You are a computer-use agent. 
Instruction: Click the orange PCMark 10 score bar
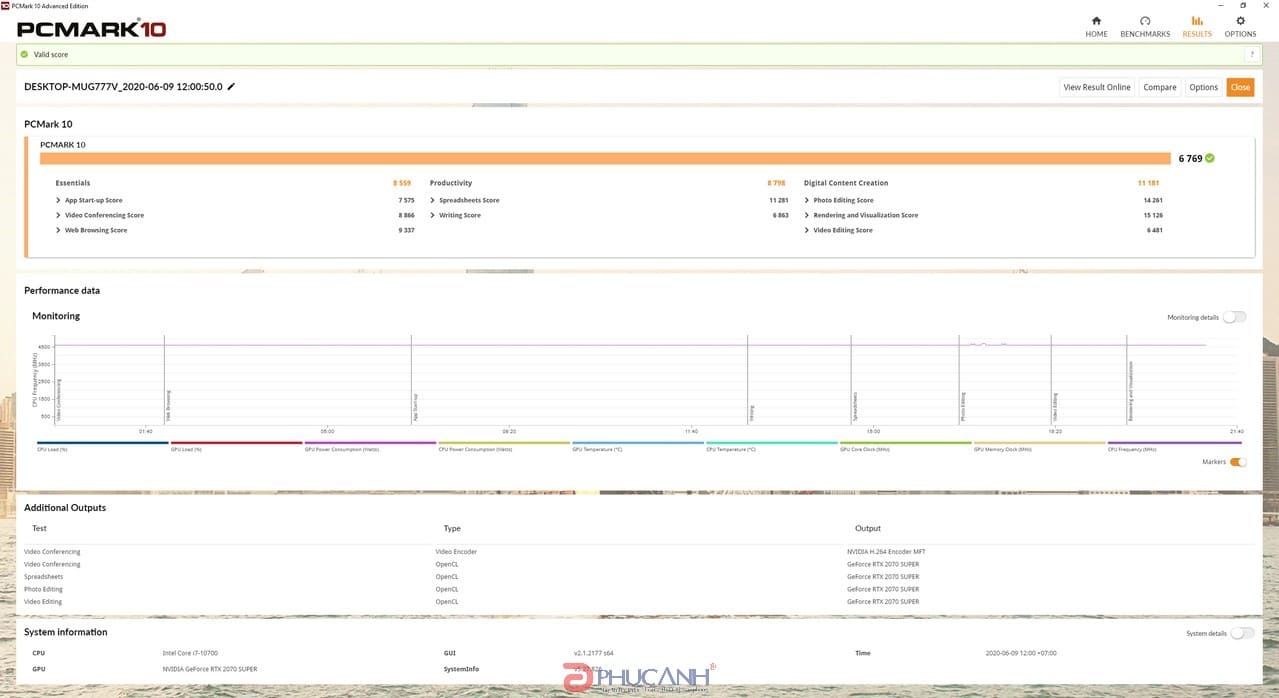pos(605,158)
